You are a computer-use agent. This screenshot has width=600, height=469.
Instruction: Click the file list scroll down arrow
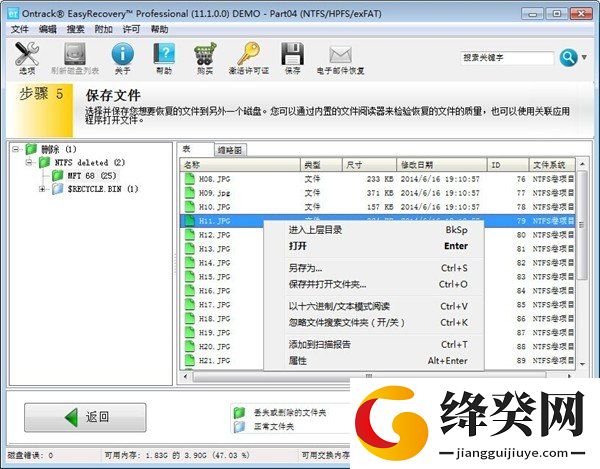point(582,364)
